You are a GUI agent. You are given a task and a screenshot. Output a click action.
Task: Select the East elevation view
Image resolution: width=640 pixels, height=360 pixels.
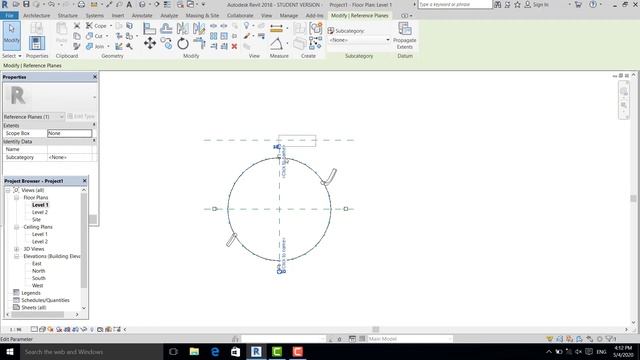coord(37,264)
